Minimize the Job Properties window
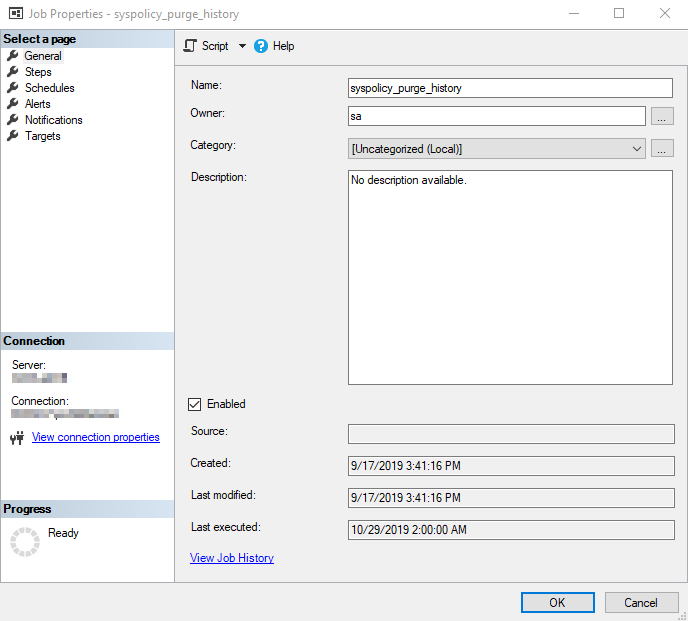 (574, 14)
